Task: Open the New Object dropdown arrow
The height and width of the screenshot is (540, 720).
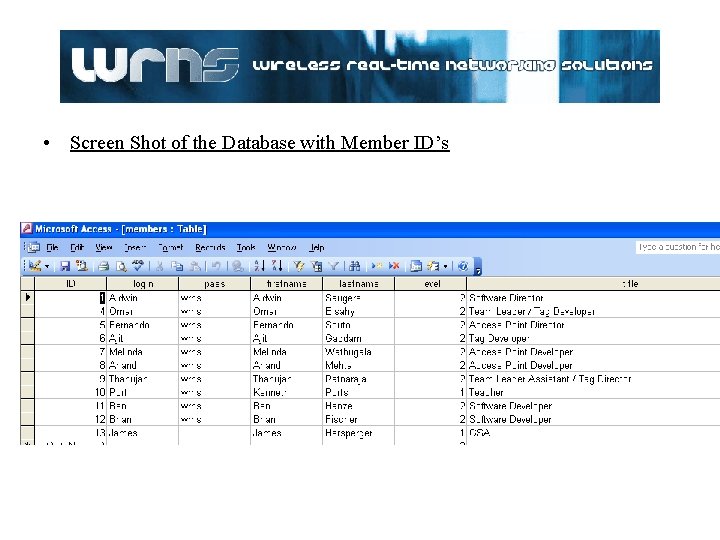Action: pyautogui.click(x=445, y=266)
